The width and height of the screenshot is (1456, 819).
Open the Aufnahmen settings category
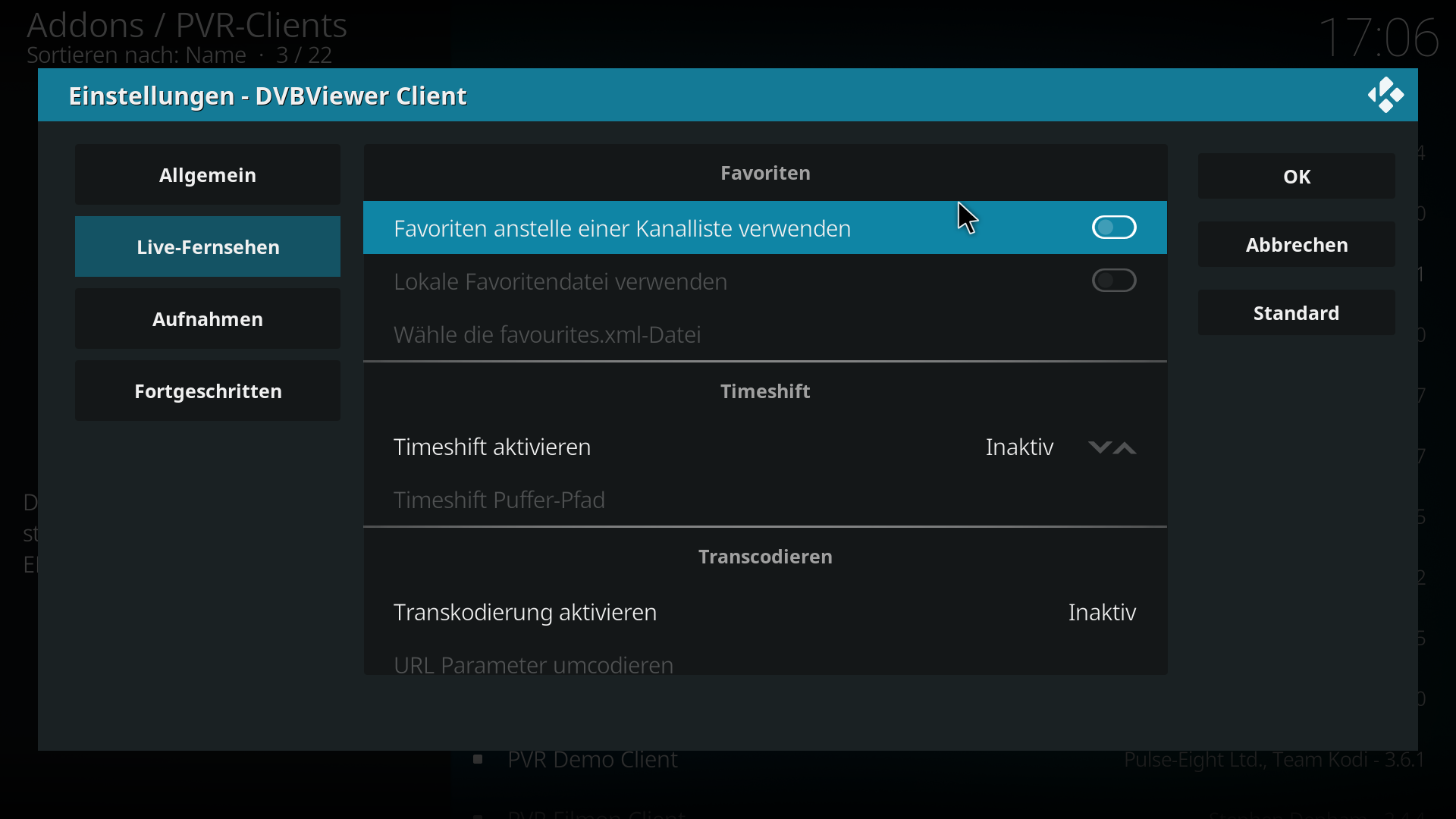pyautogui.click(x=208, y=318)
